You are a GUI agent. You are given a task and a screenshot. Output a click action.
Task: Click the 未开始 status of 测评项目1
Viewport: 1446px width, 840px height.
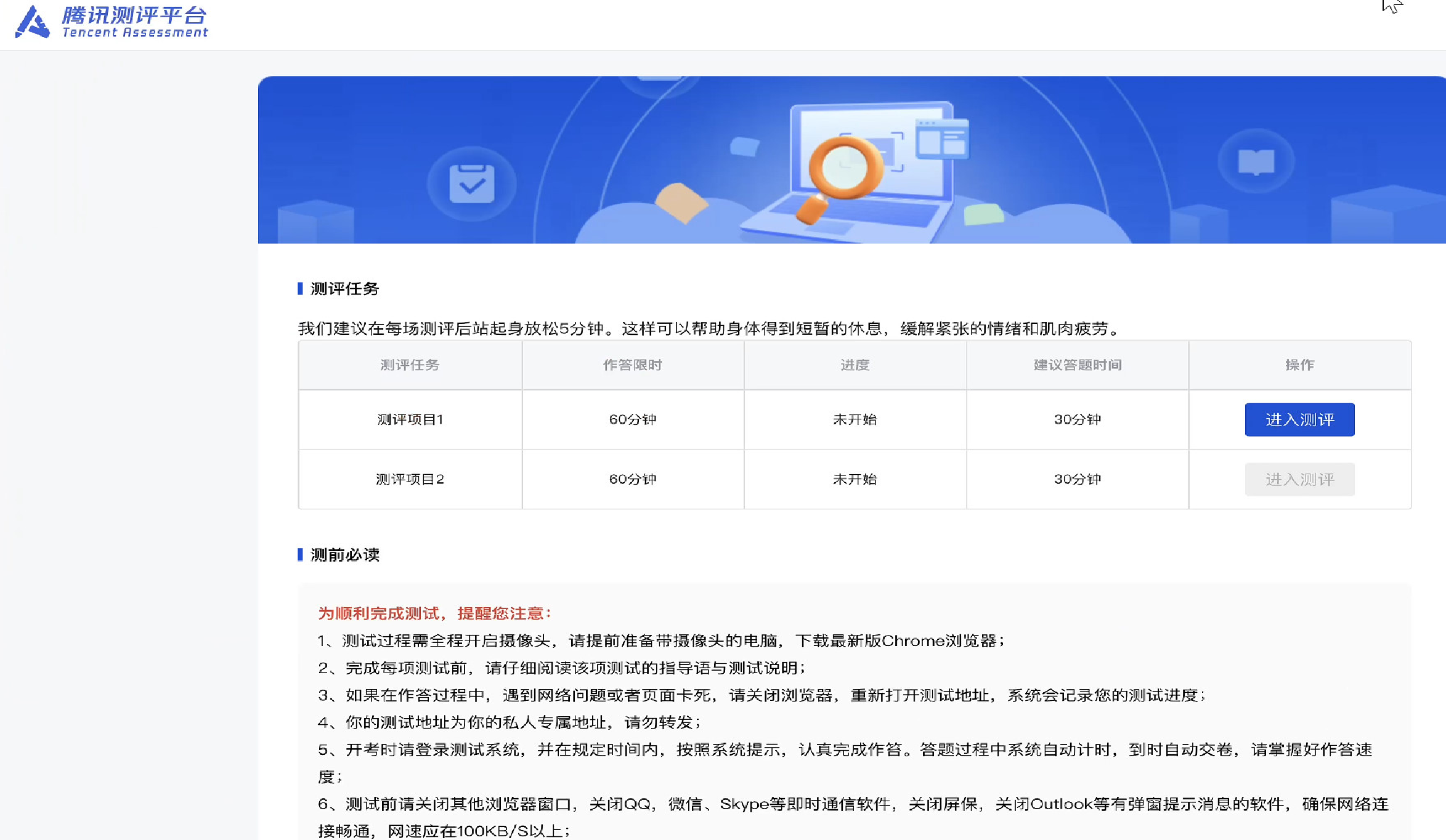[855, 419]
